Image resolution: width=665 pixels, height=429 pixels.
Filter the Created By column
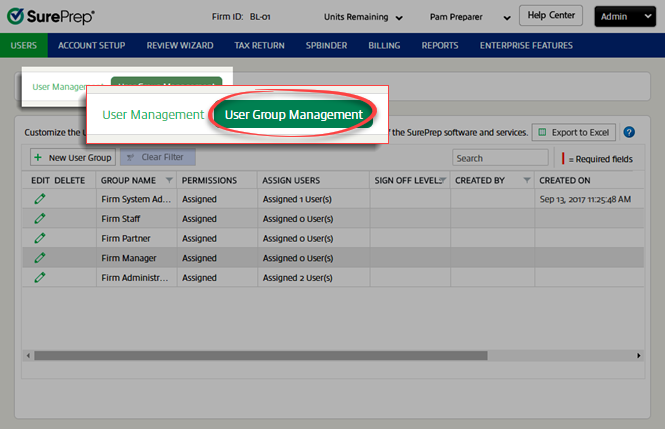pos(527,180)
